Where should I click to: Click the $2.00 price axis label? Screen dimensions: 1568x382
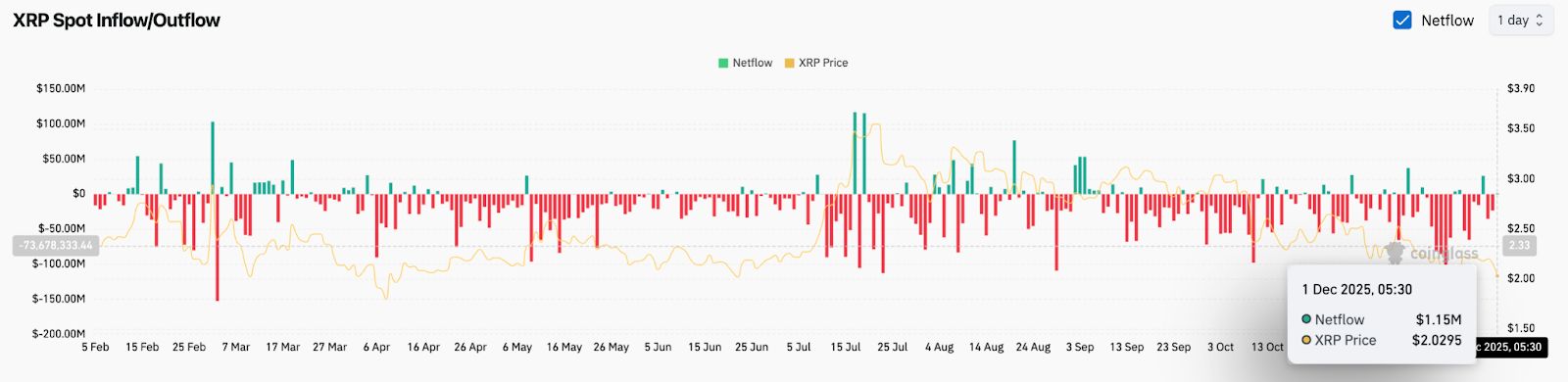click(1521, 278)
